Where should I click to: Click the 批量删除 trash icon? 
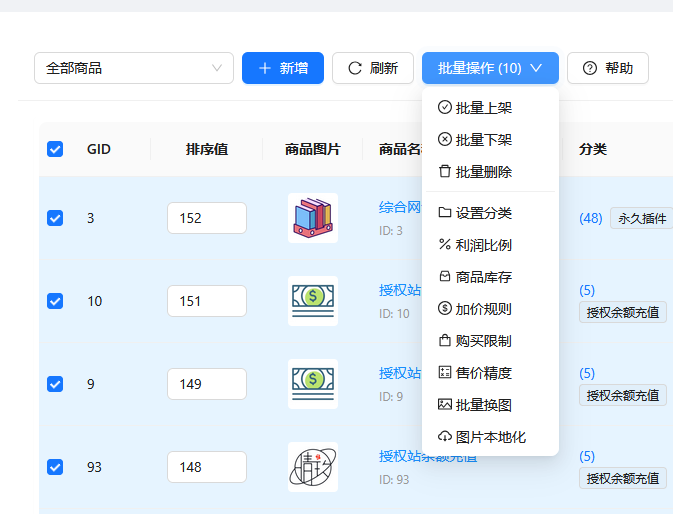coord(445,172)
